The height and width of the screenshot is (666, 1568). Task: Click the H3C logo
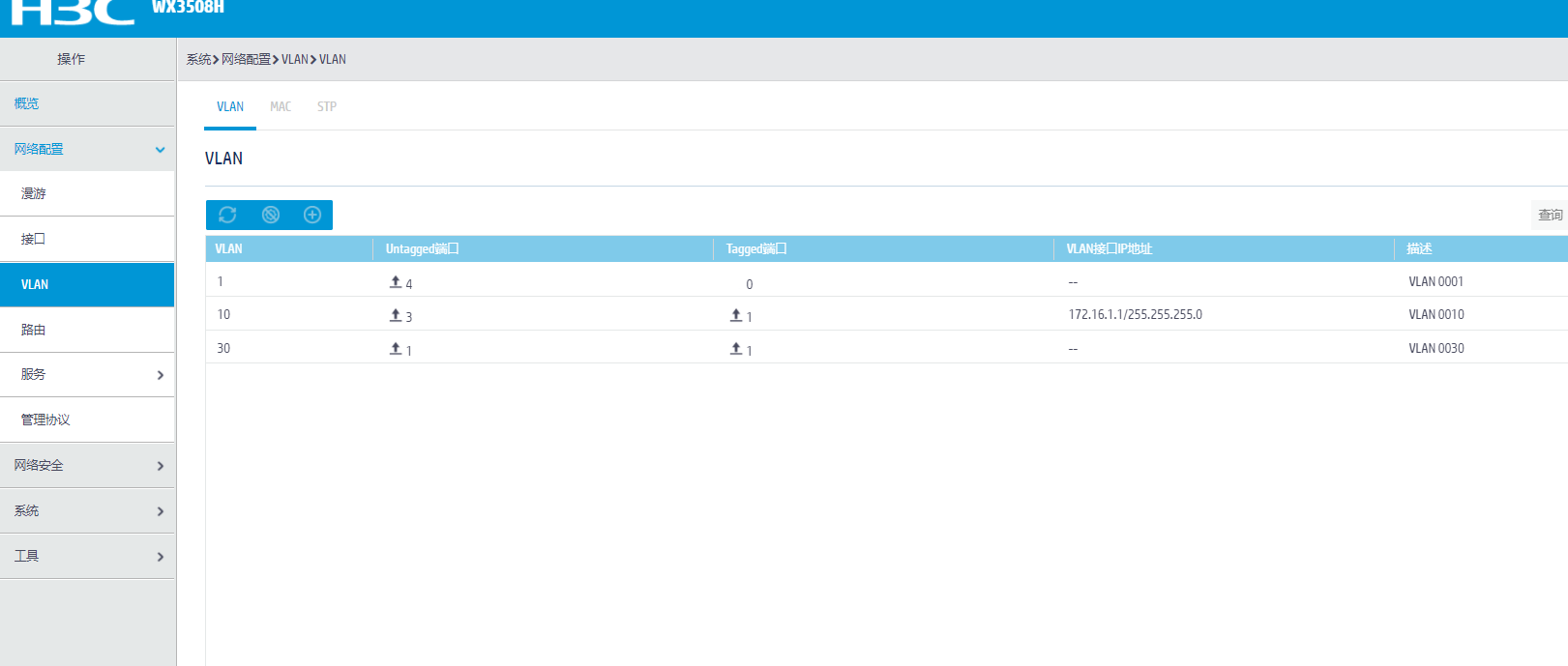click(x=73, y=12)
